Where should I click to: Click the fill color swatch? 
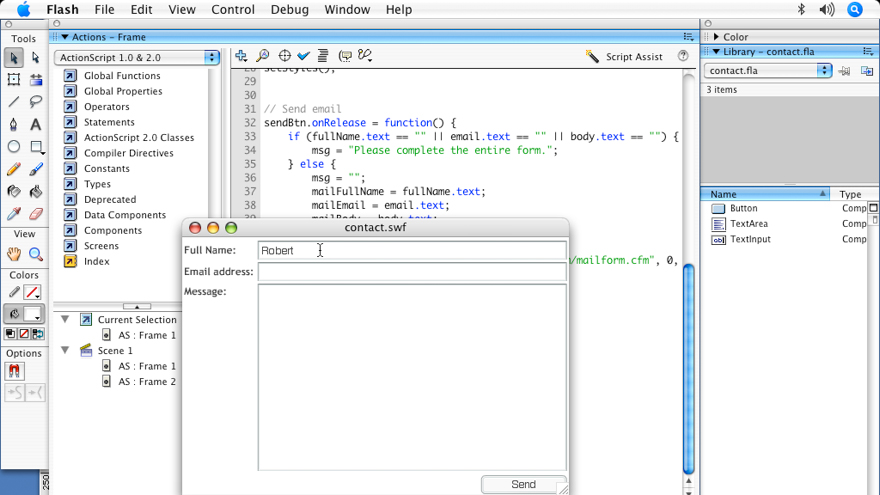coord(33,314)
